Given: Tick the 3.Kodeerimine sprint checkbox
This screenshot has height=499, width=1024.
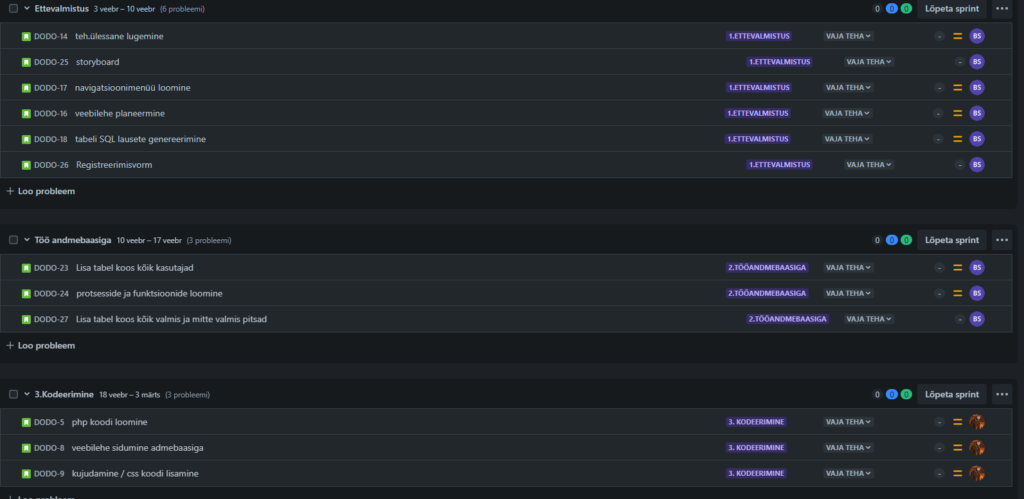Looking at the screenshot, I should pos(13,394).
